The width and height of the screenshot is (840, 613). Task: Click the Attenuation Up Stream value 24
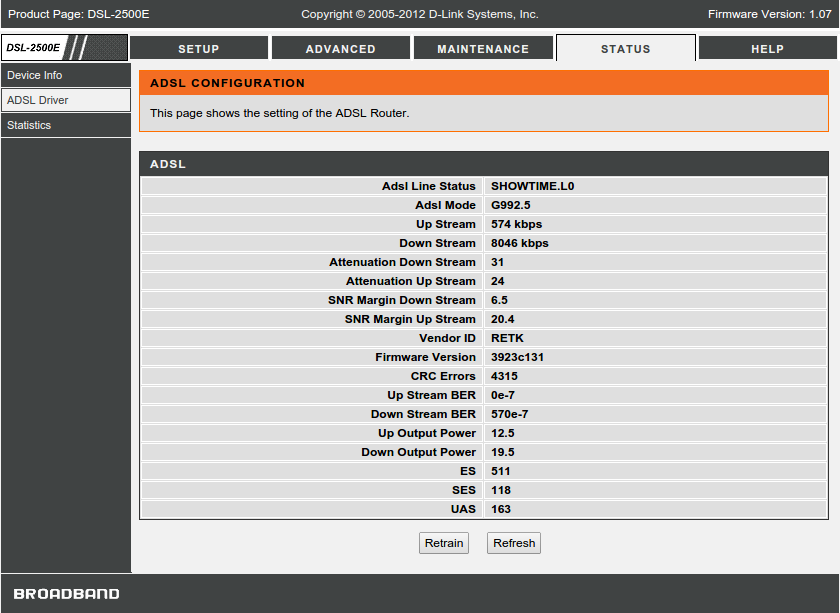(x=498, y=281)
